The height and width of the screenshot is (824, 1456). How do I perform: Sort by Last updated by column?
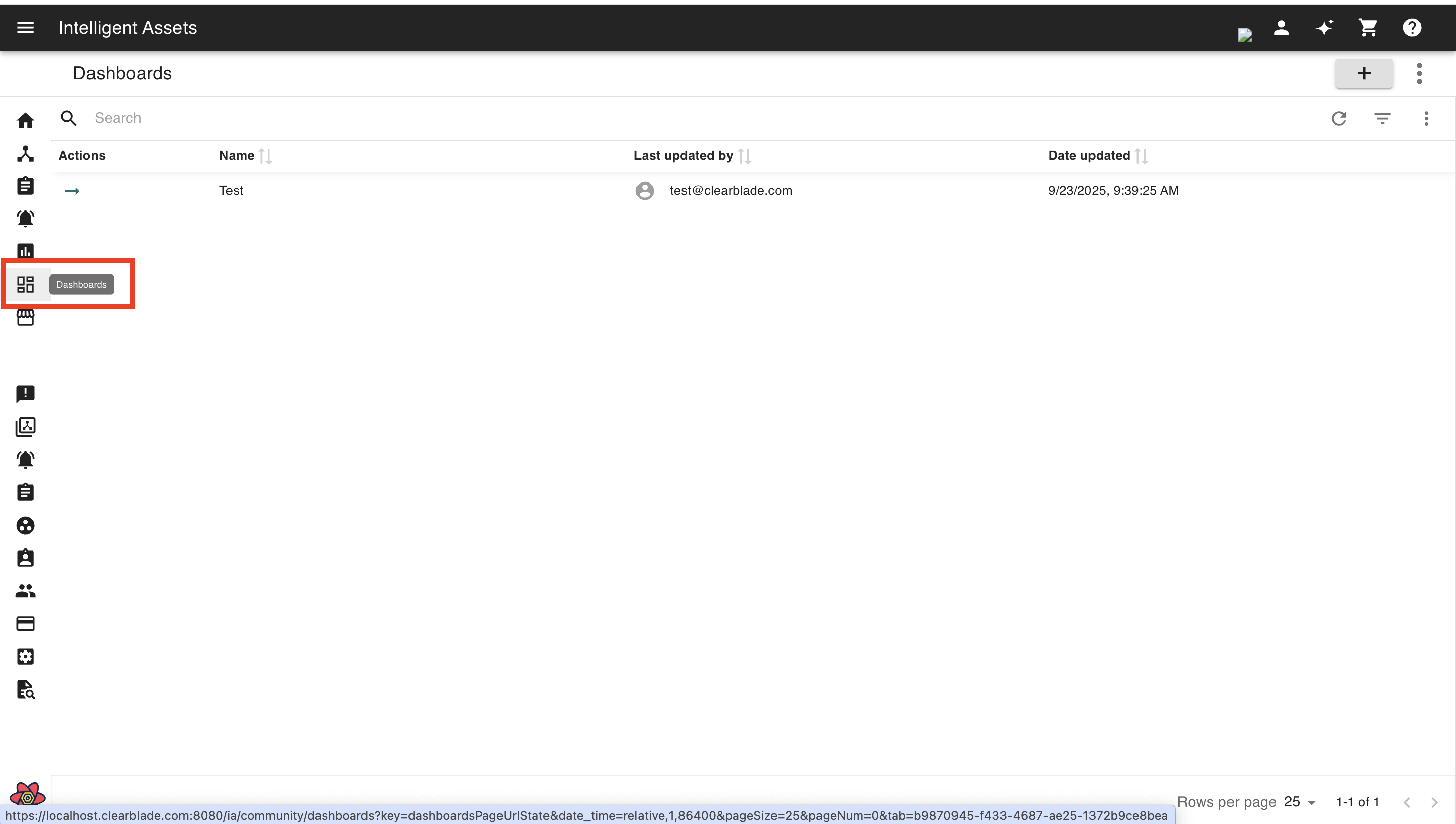pyautogui.click(x=744, y=156)
